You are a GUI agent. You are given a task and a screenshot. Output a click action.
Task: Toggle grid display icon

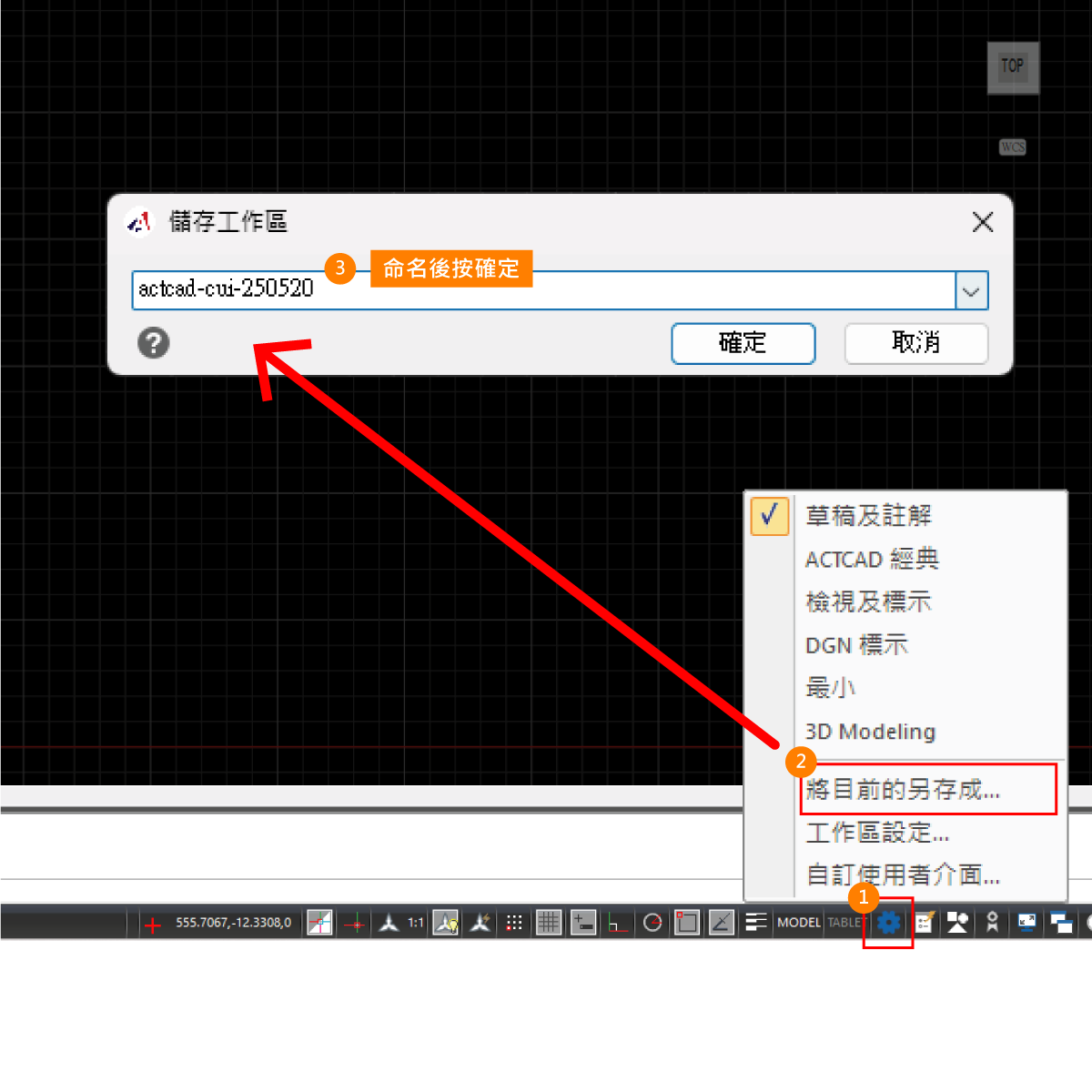pos(549,923)
